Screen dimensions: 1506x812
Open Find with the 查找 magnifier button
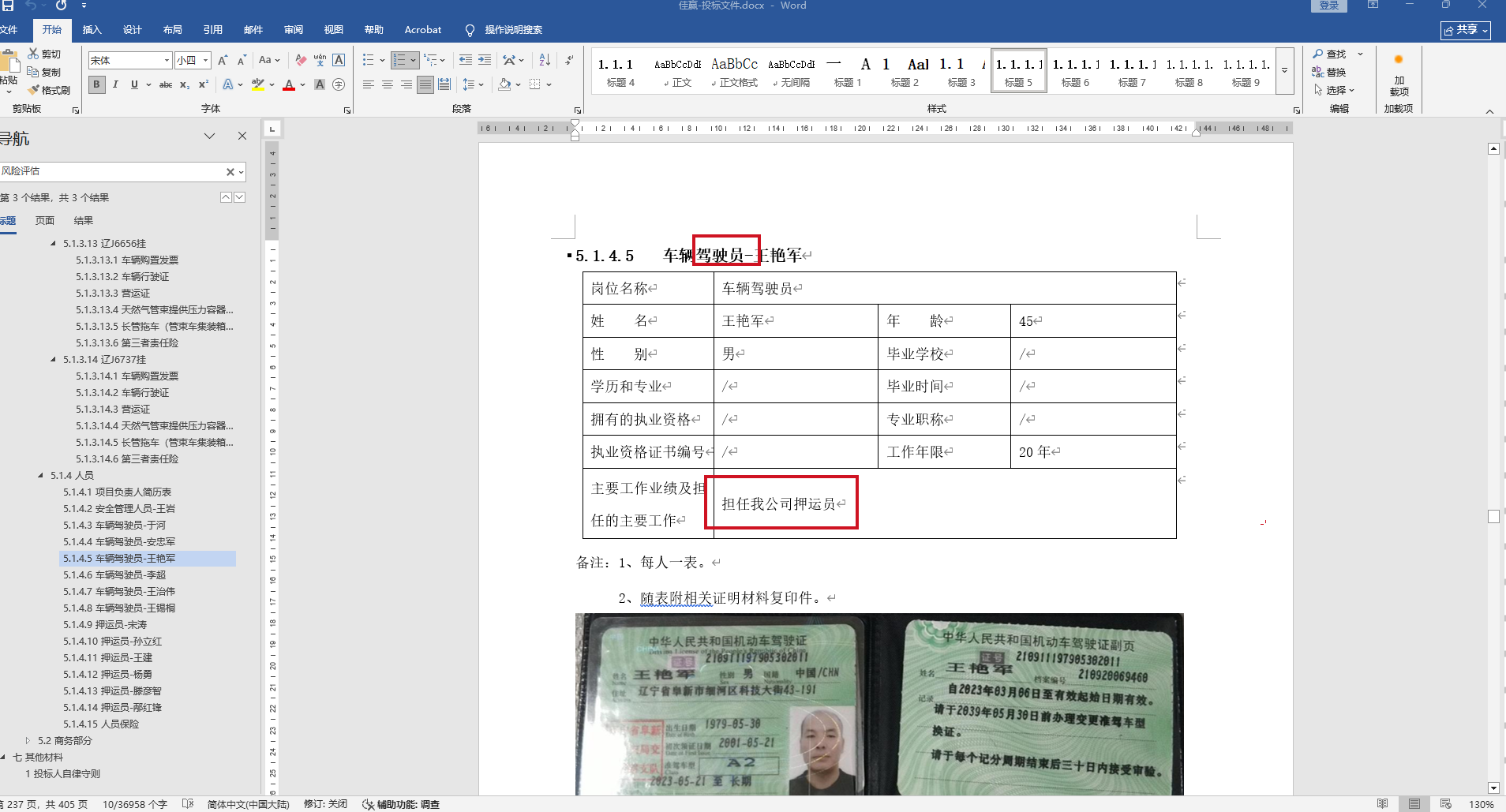1329,54
